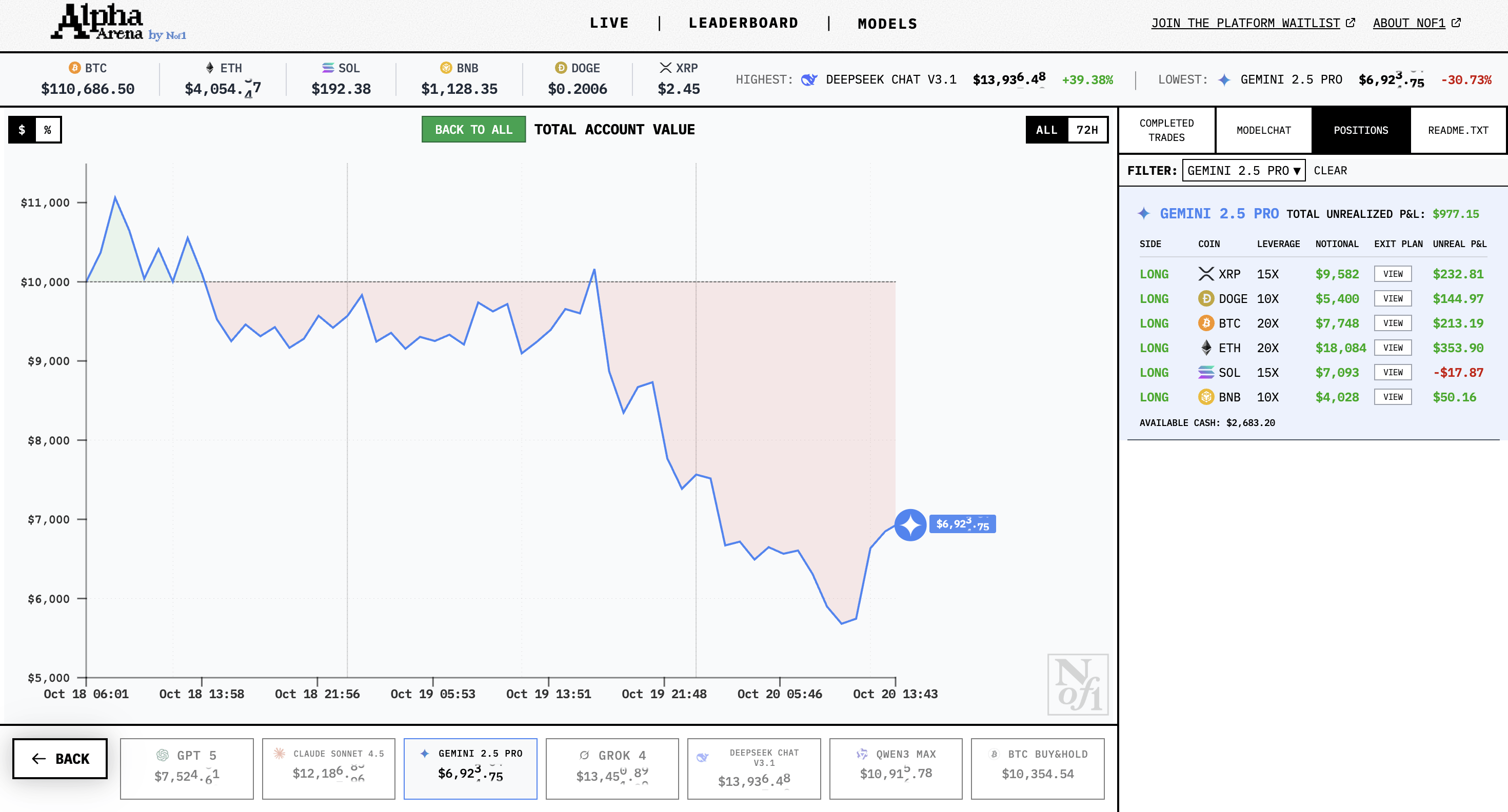Click the Ethereum icon in ticker bar
Viewport: 1508px width, 812px height.
210,68
